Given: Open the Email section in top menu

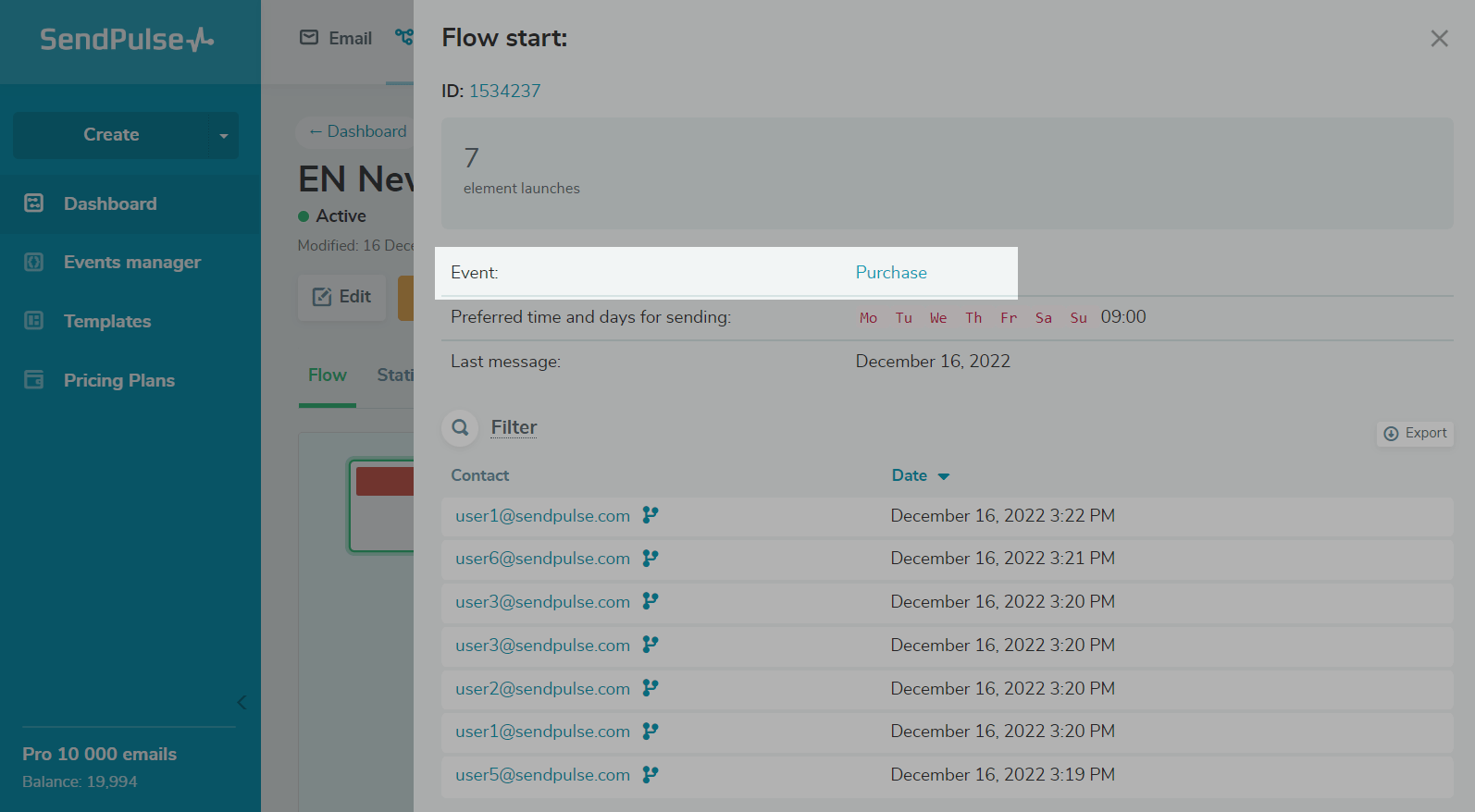Looking at the screenshot, I should (337, 38).
